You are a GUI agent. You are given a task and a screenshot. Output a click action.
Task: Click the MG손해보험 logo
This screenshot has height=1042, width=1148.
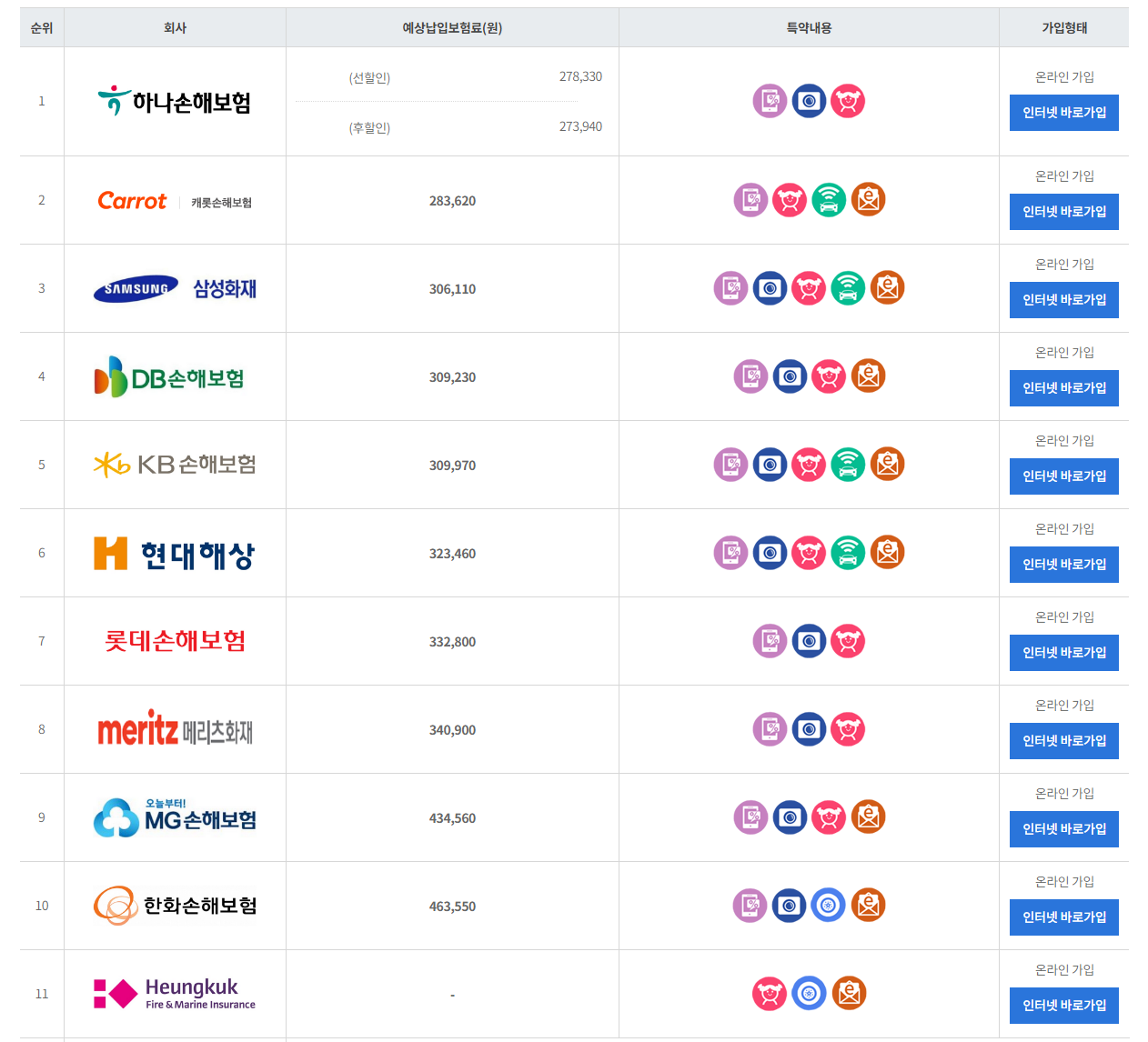click(175, 817)
